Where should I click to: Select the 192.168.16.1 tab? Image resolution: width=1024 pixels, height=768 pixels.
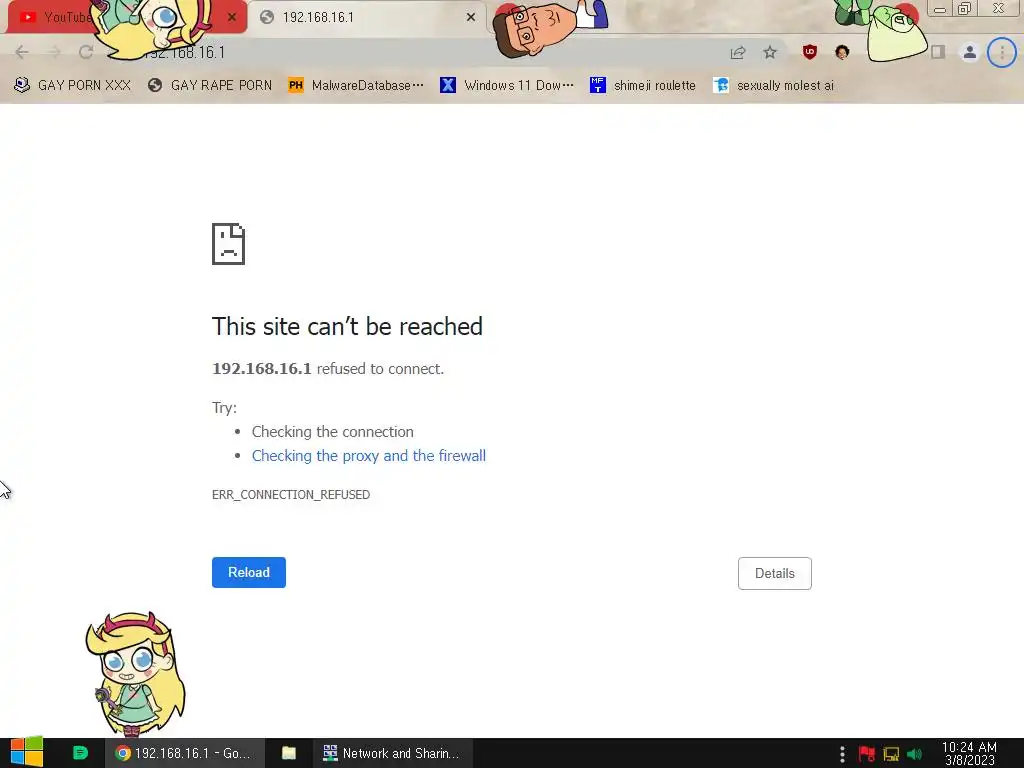(367, 17)
